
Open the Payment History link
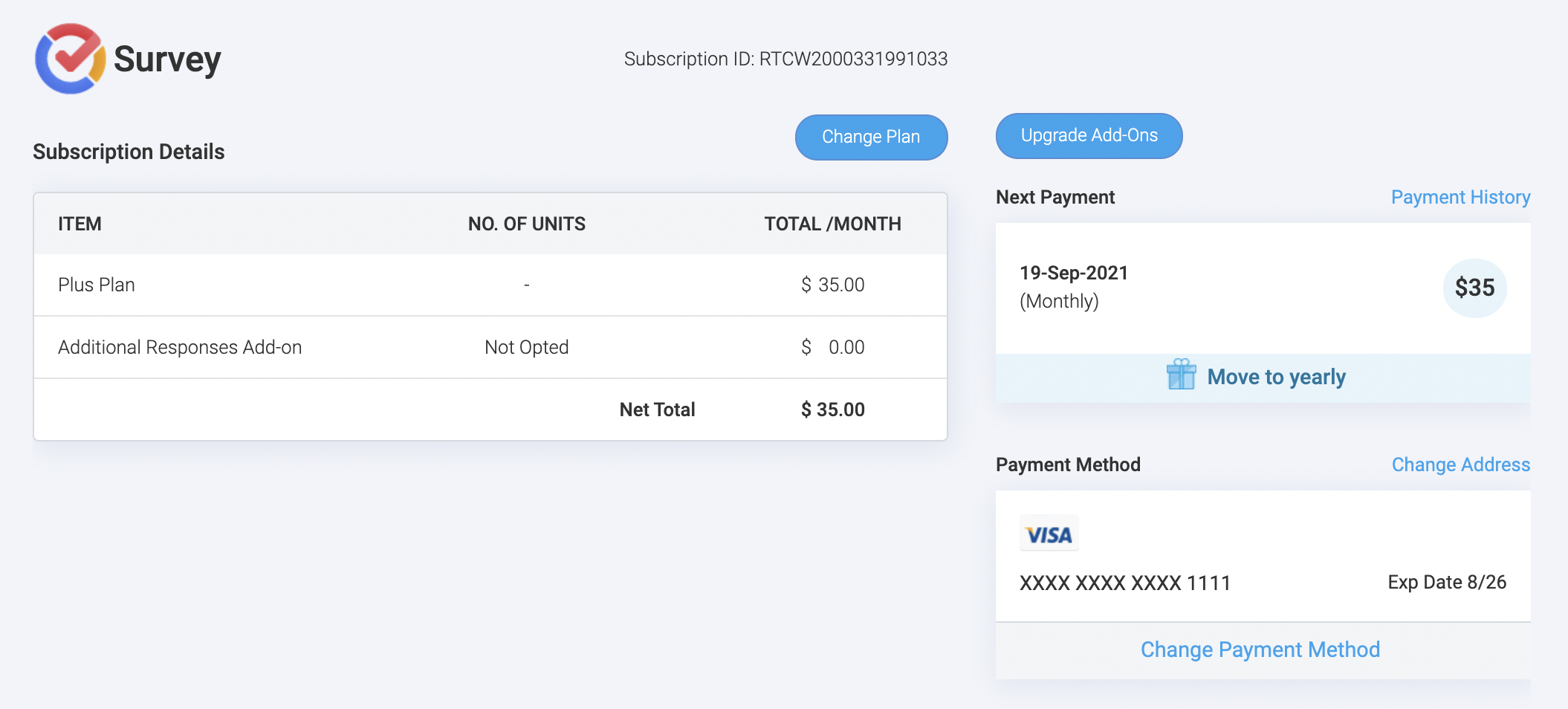click(x=1460, y=197)
